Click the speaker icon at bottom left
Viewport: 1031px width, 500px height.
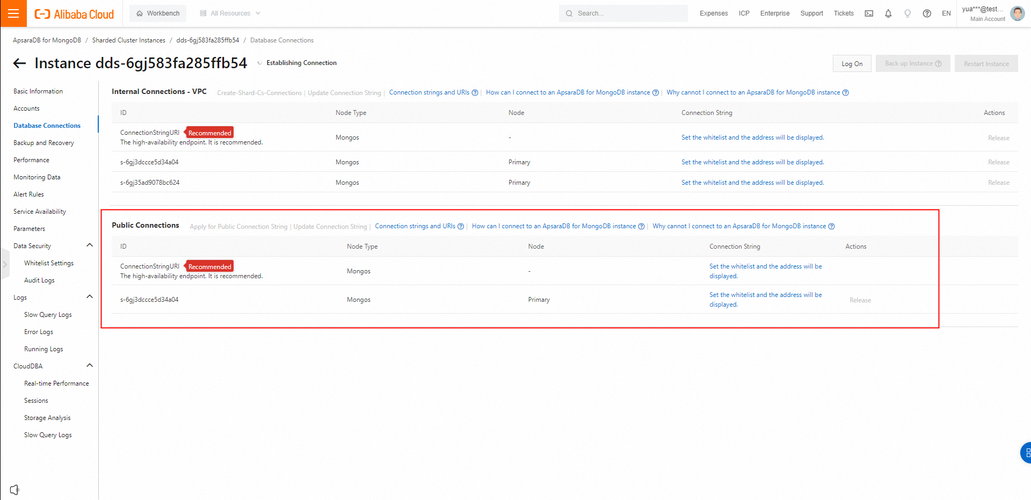pyautogui.click(x=14, y=489)
